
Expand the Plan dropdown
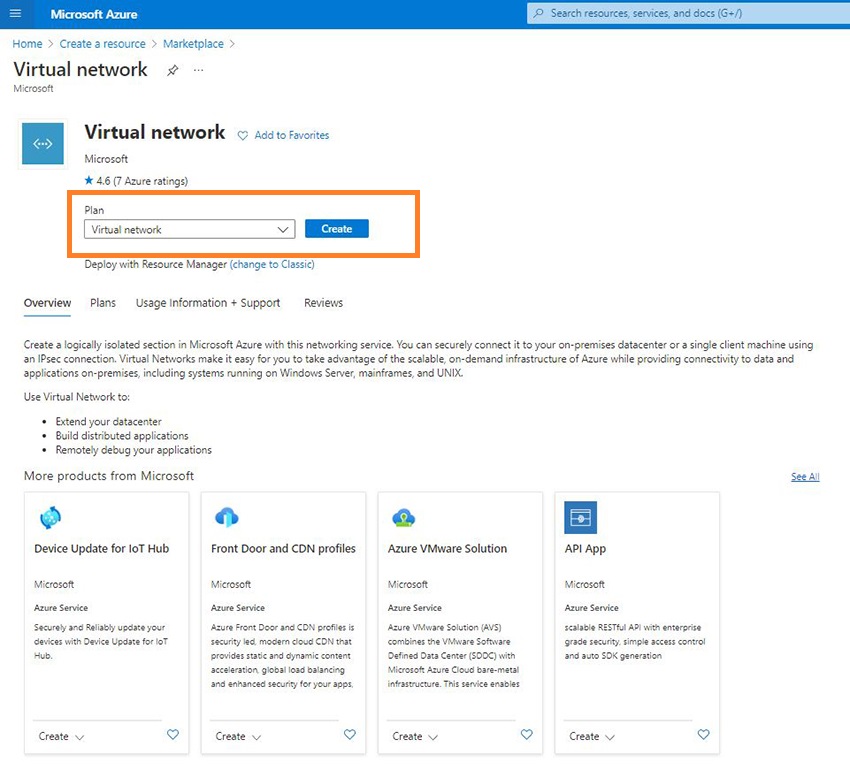(189, 229)
